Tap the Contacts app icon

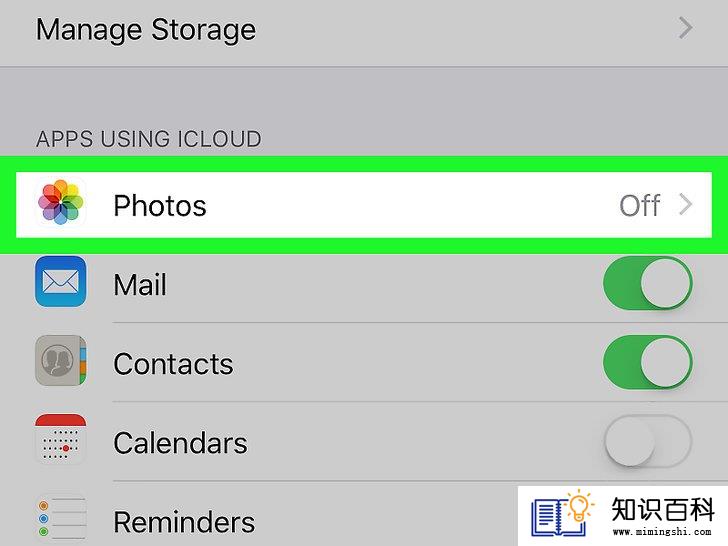coord(61,360)
